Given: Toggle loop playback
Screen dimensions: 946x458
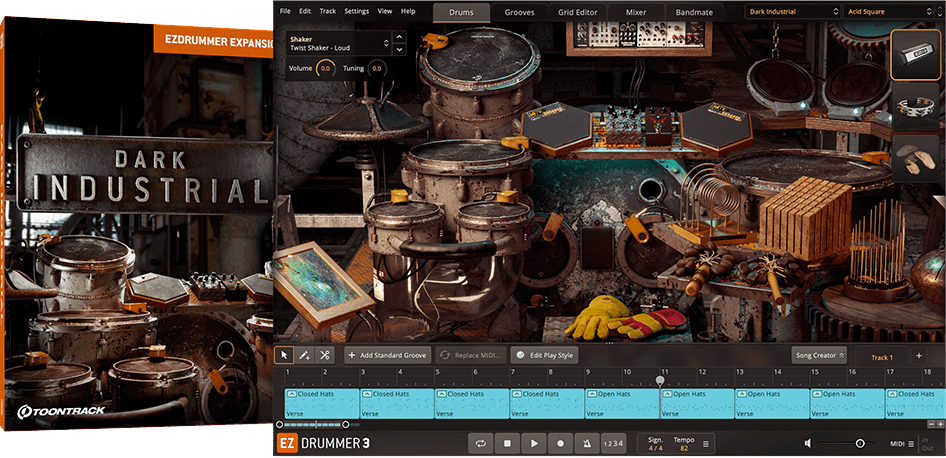Looking at the screenshot, I should point(481,444).
